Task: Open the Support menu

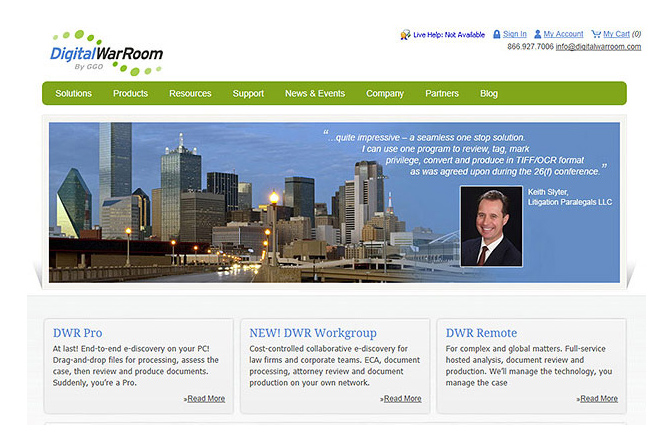Action: 248,93
